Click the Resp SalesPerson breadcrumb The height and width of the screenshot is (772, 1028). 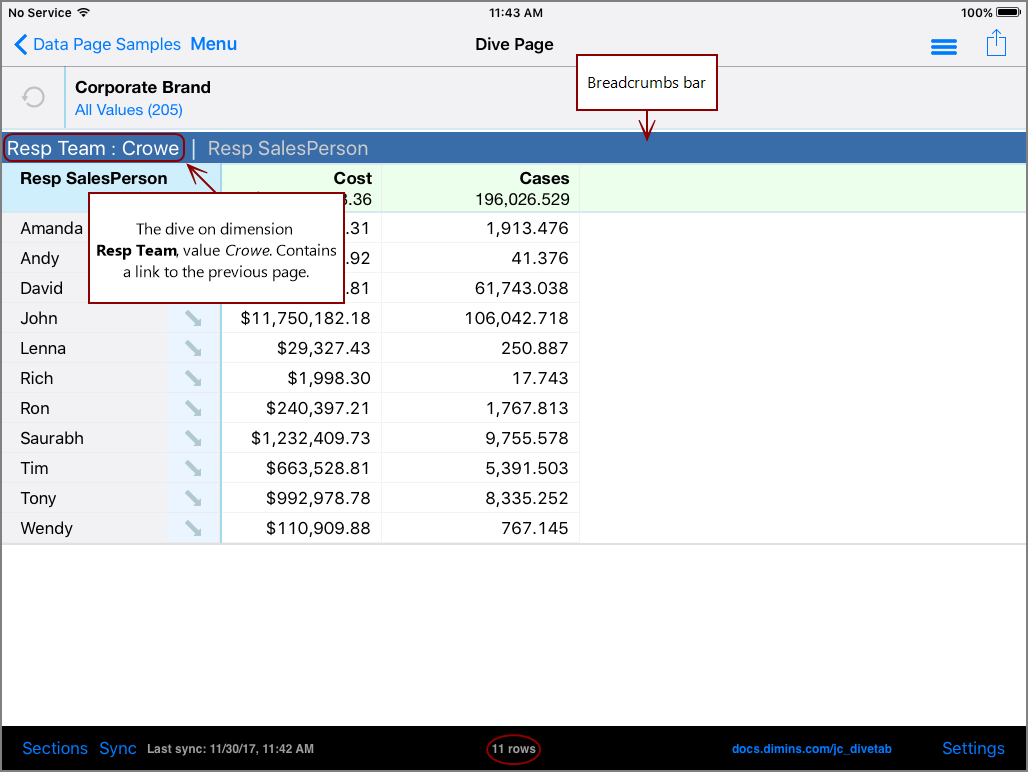[288, 148]
